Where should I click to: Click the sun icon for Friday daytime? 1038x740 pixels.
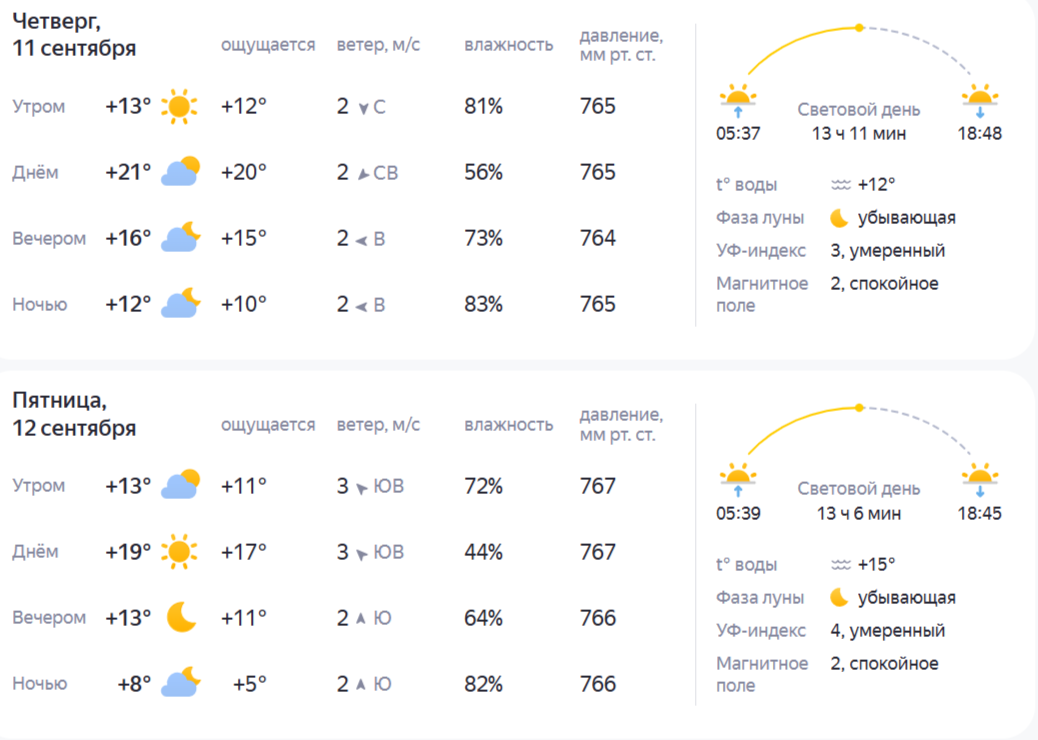tap(179, 551)
